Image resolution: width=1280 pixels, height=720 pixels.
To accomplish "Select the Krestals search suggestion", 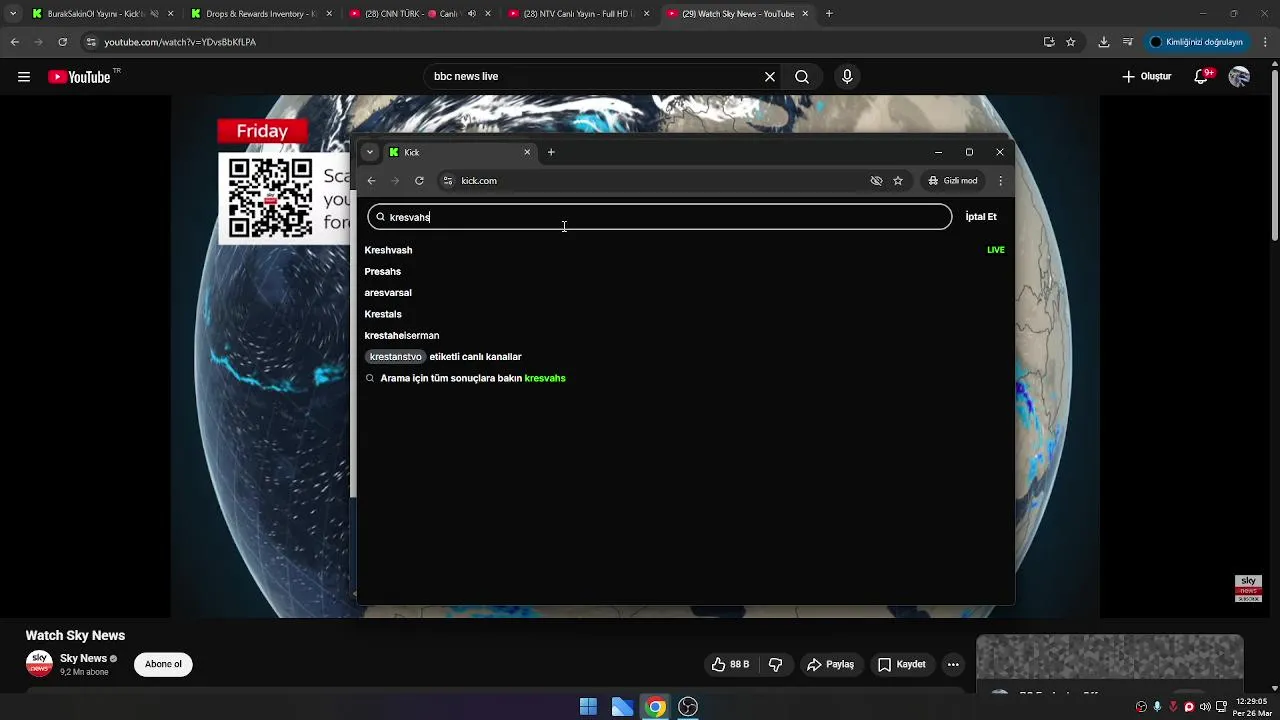I will tap(383, 314).
